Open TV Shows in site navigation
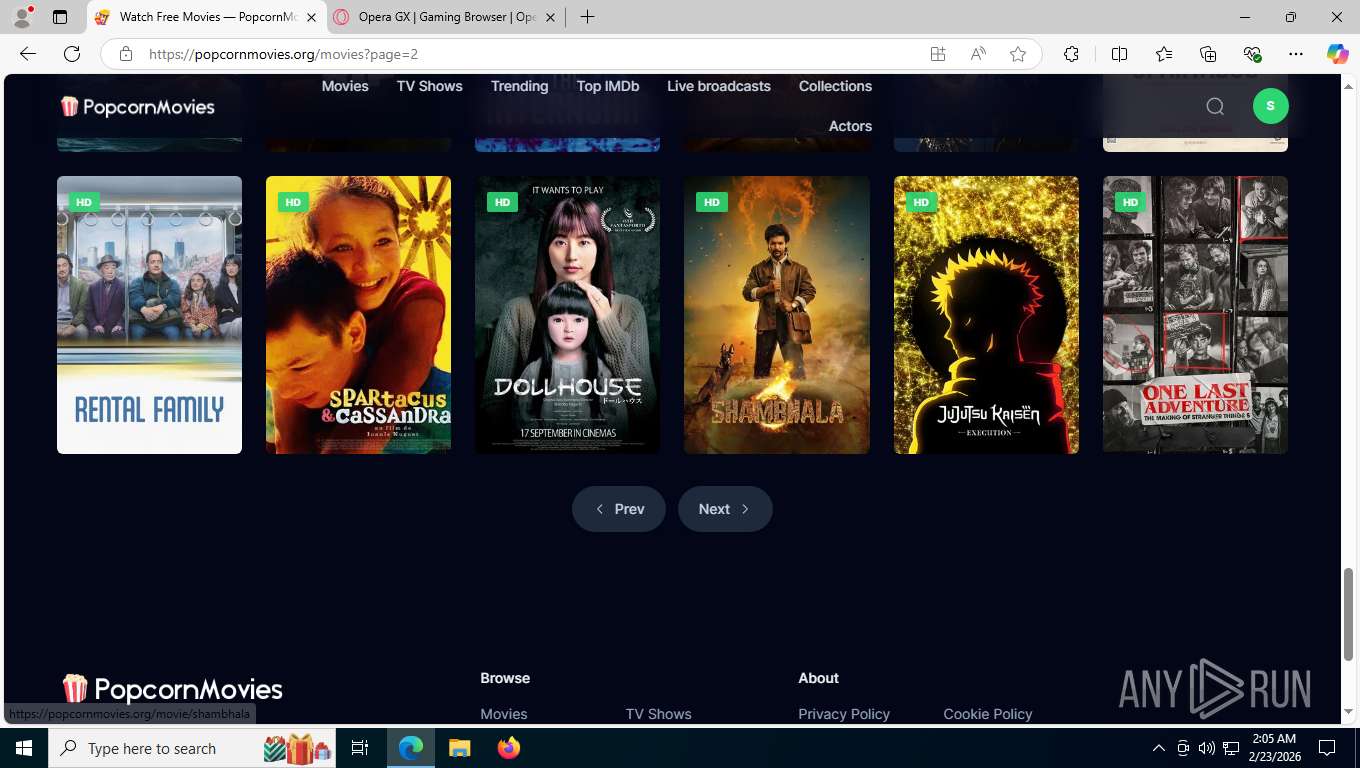 pyautogui.click(x=430, y=86)
